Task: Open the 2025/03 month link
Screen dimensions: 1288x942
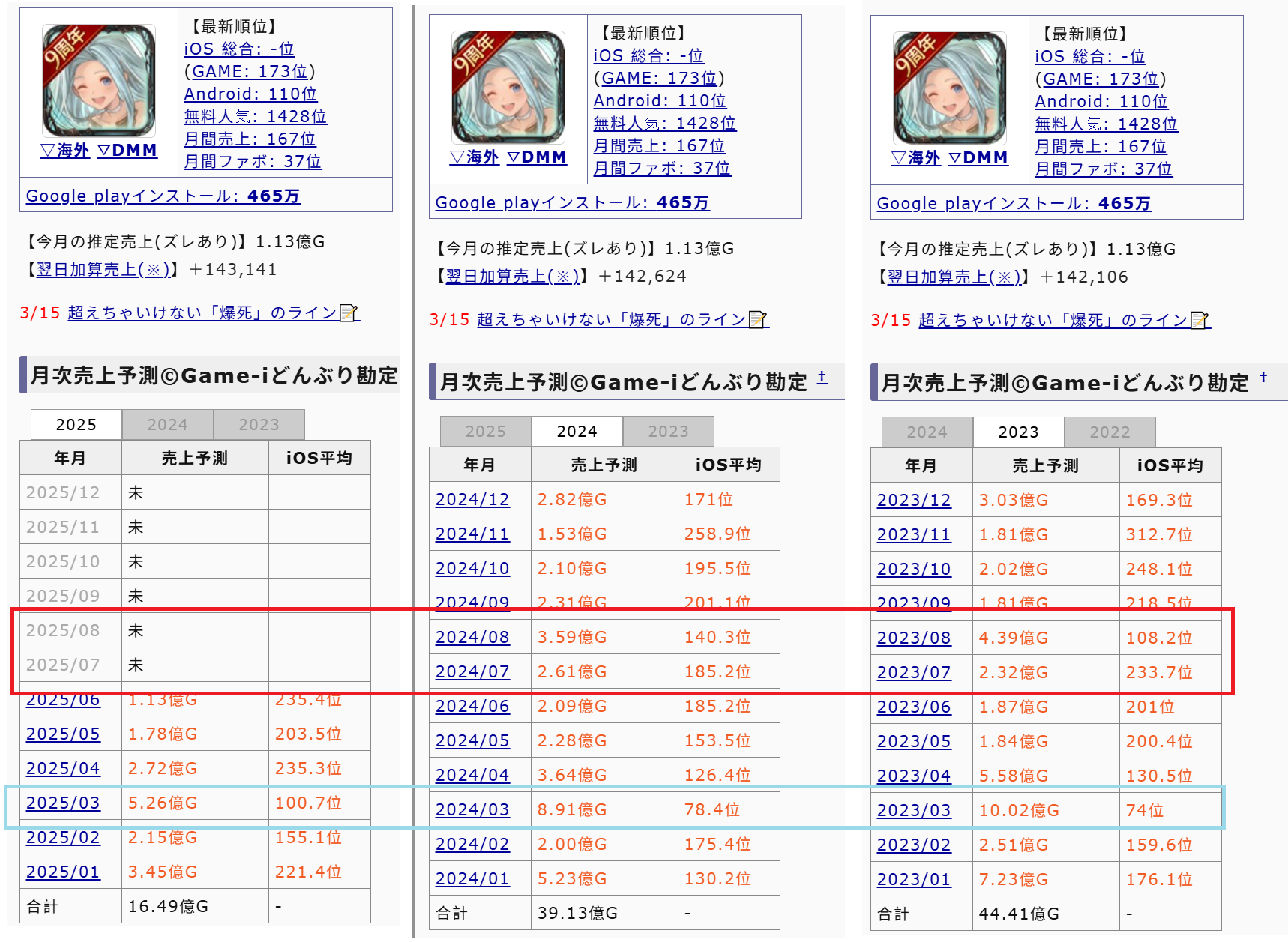Action: pos(63,803)
